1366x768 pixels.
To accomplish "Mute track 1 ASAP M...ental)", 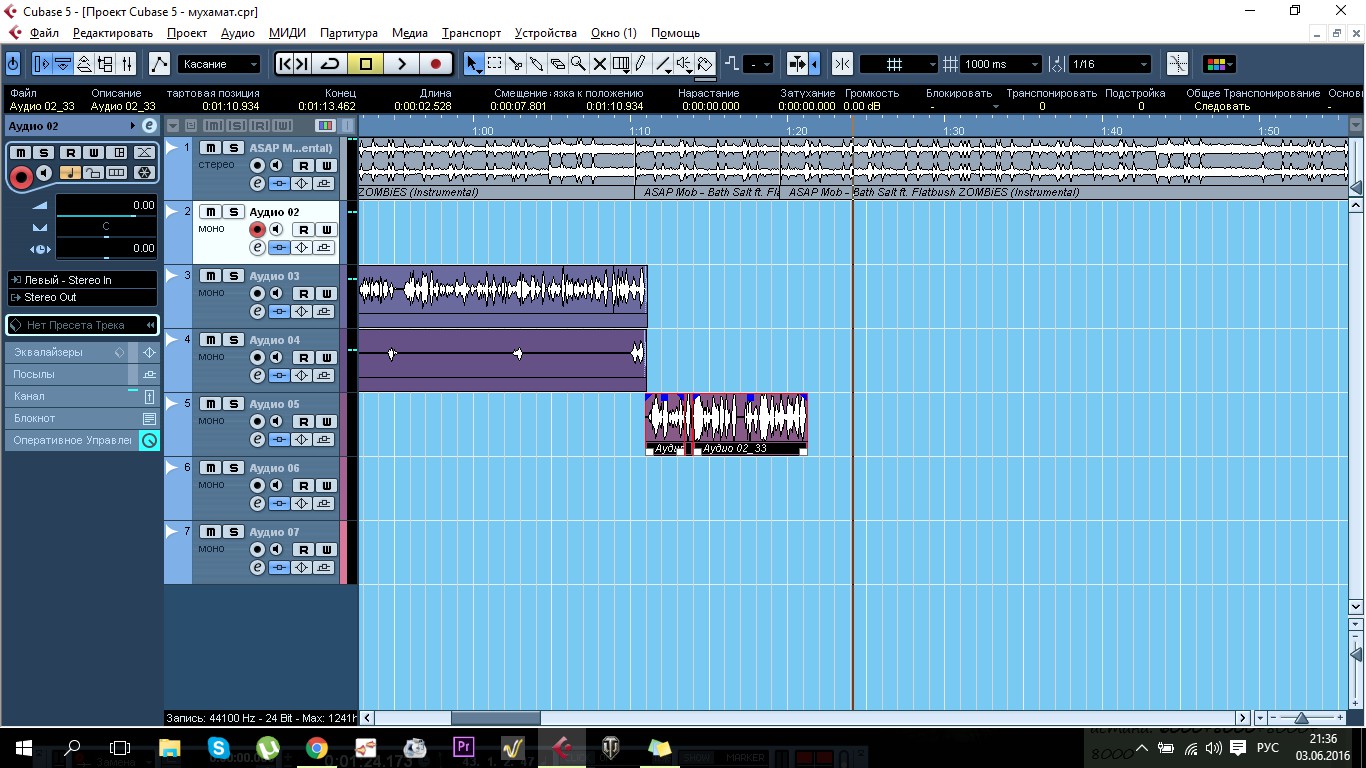I will [x=209, y=148].
